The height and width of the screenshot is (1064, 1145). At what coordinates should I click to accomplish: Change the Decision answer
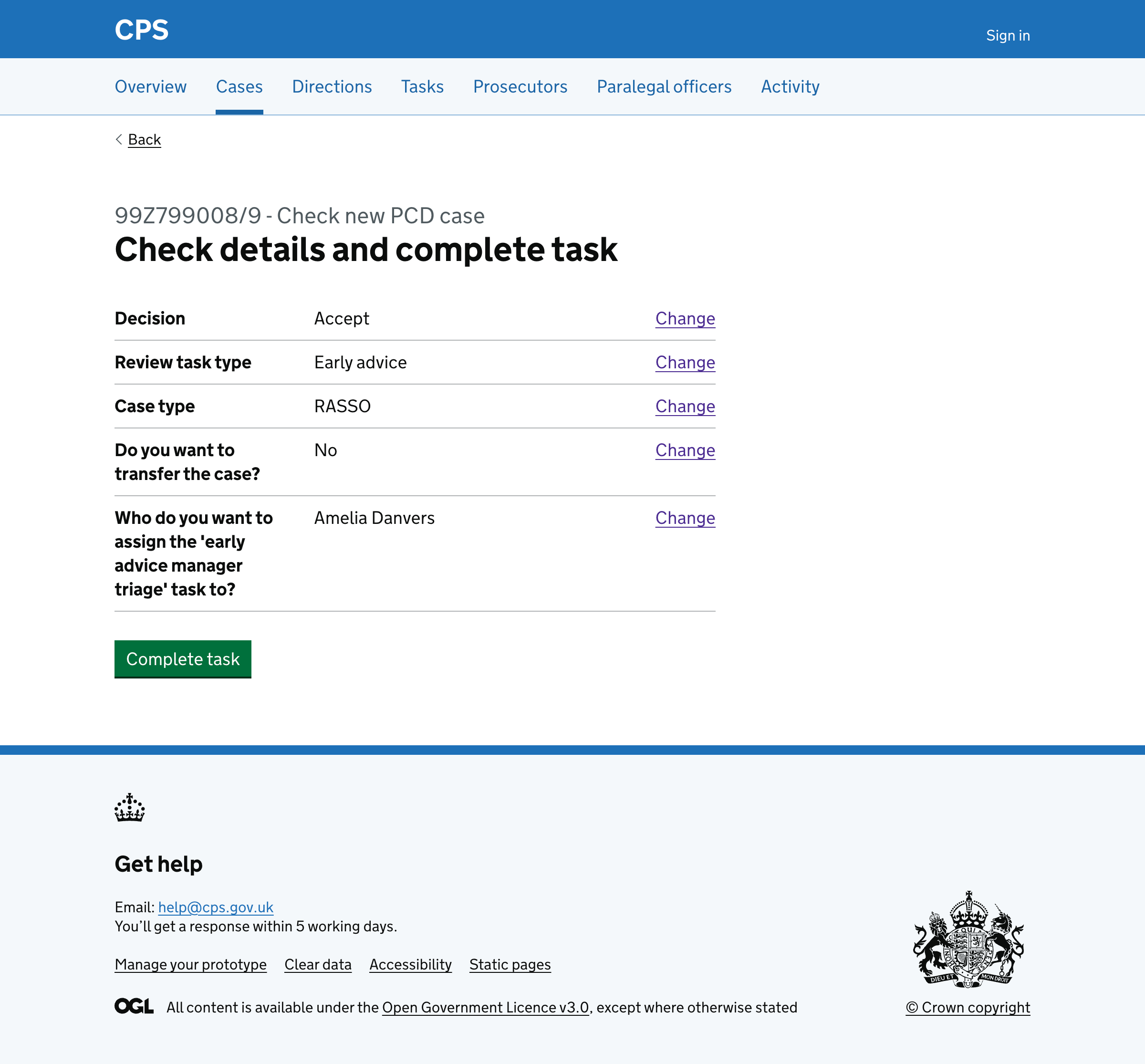pos(685,318)
